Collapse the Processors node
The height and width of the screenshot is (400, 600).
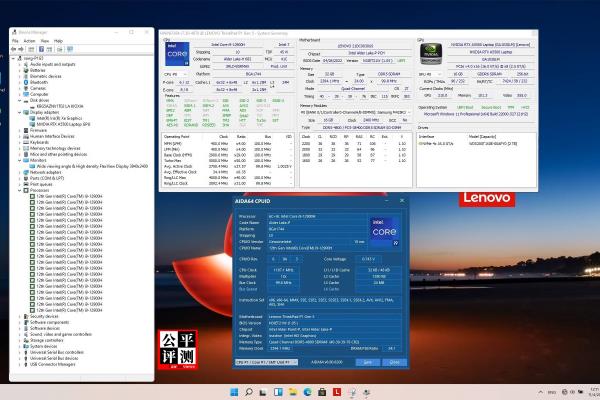20,190
